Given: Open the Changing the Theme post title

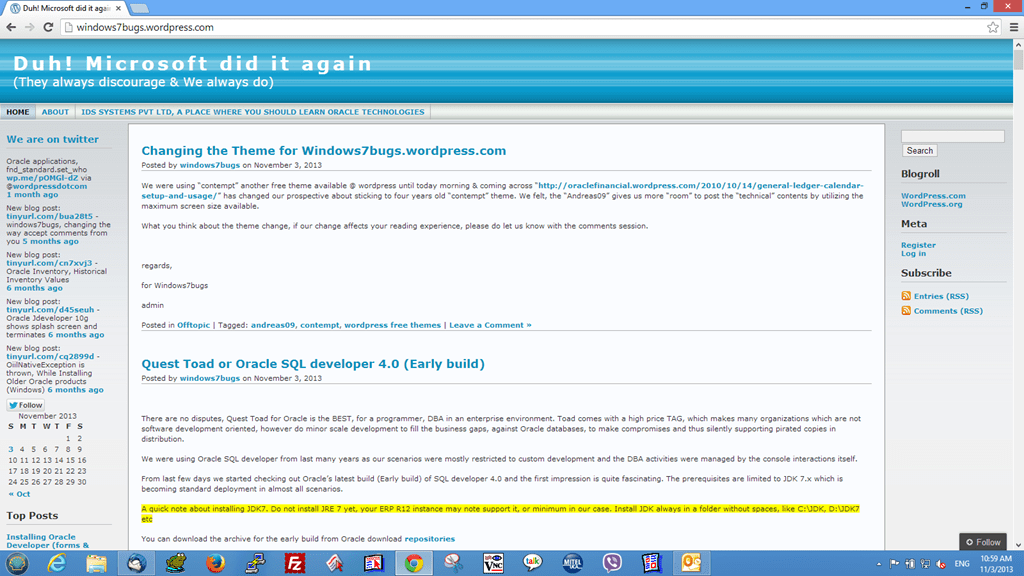Looking at the screenshot, I should (324, 150).
